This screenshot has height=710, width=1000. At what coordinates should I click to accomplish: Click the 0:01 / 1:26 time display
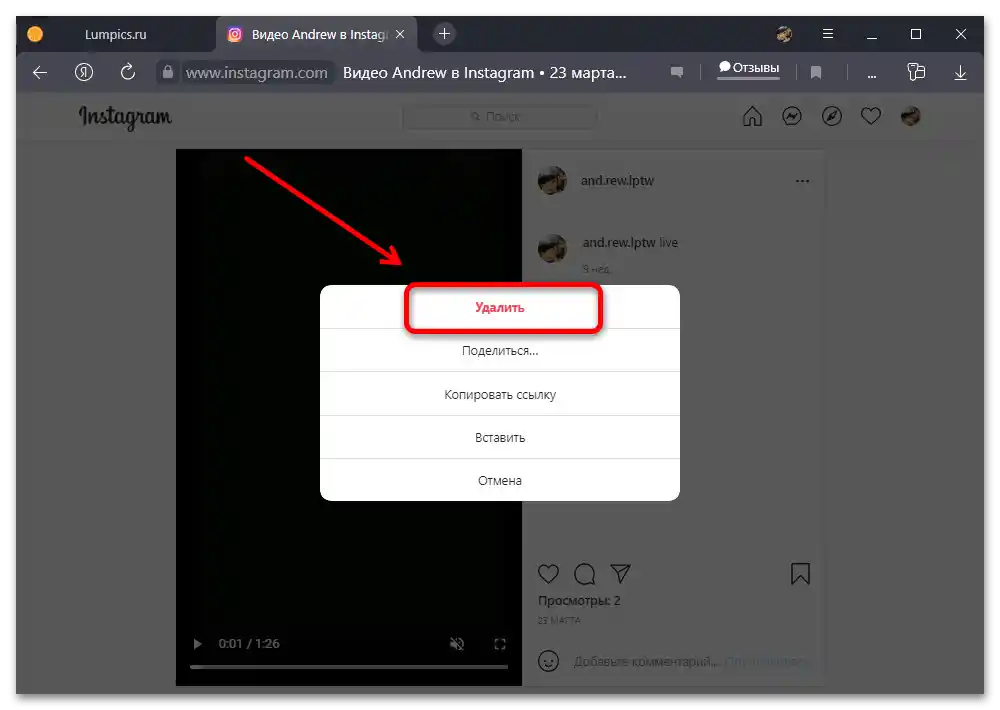[x=249, y=644]
